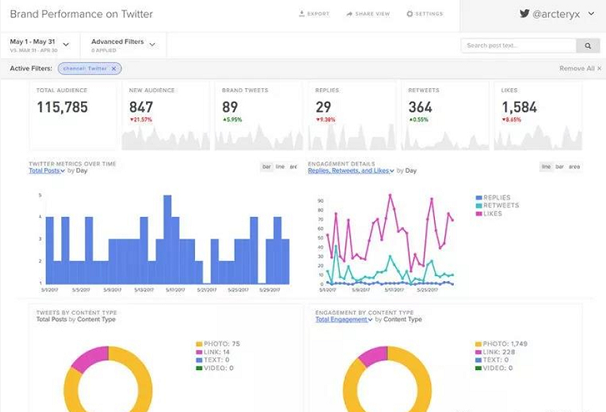
Task: Click the Export button label
Action: [x=318, y=14]
